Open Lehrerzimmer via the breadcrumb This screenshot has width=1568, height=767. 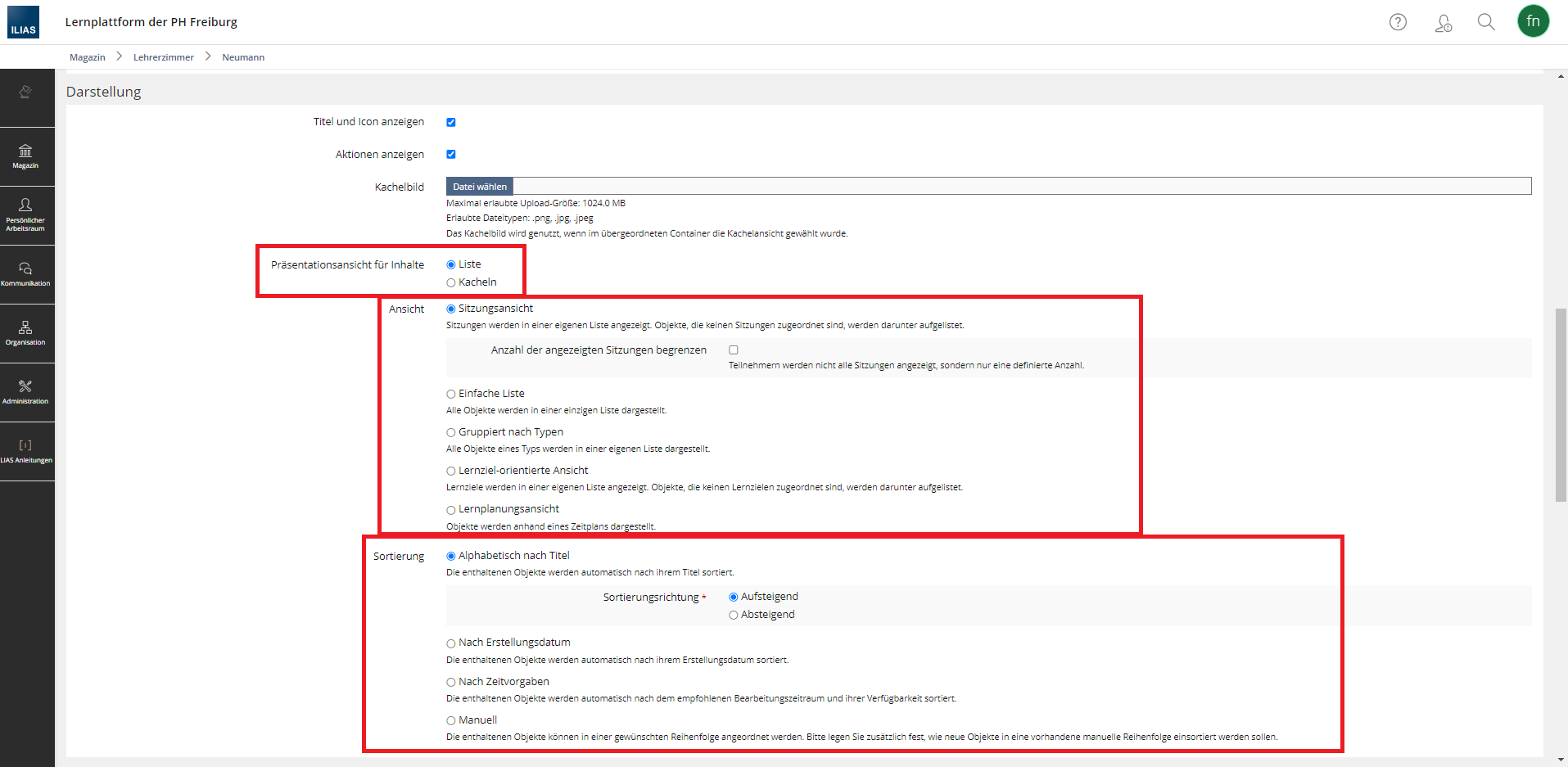click(x=164, y=56)
